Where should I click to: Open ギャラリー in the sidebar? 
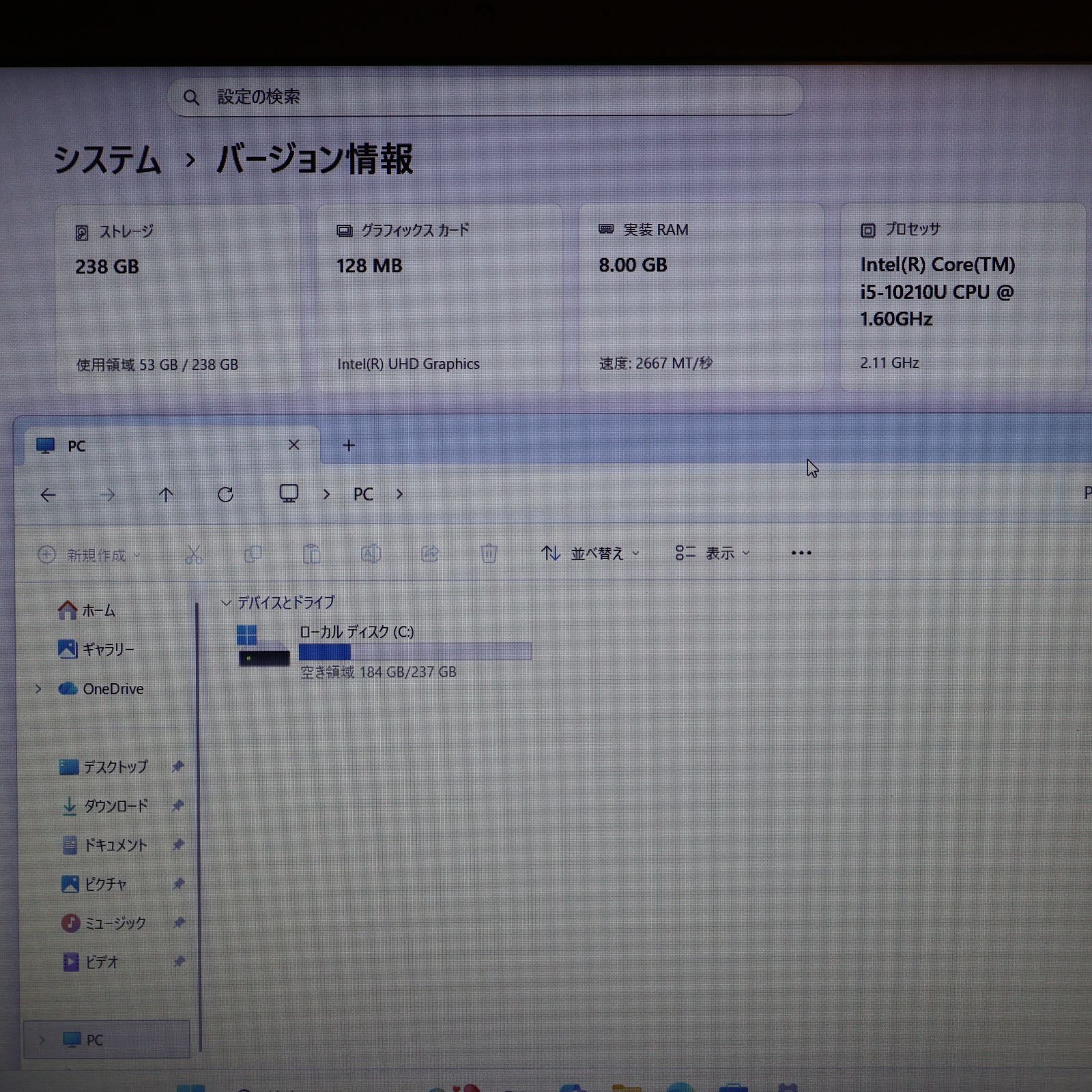(96, 649)
